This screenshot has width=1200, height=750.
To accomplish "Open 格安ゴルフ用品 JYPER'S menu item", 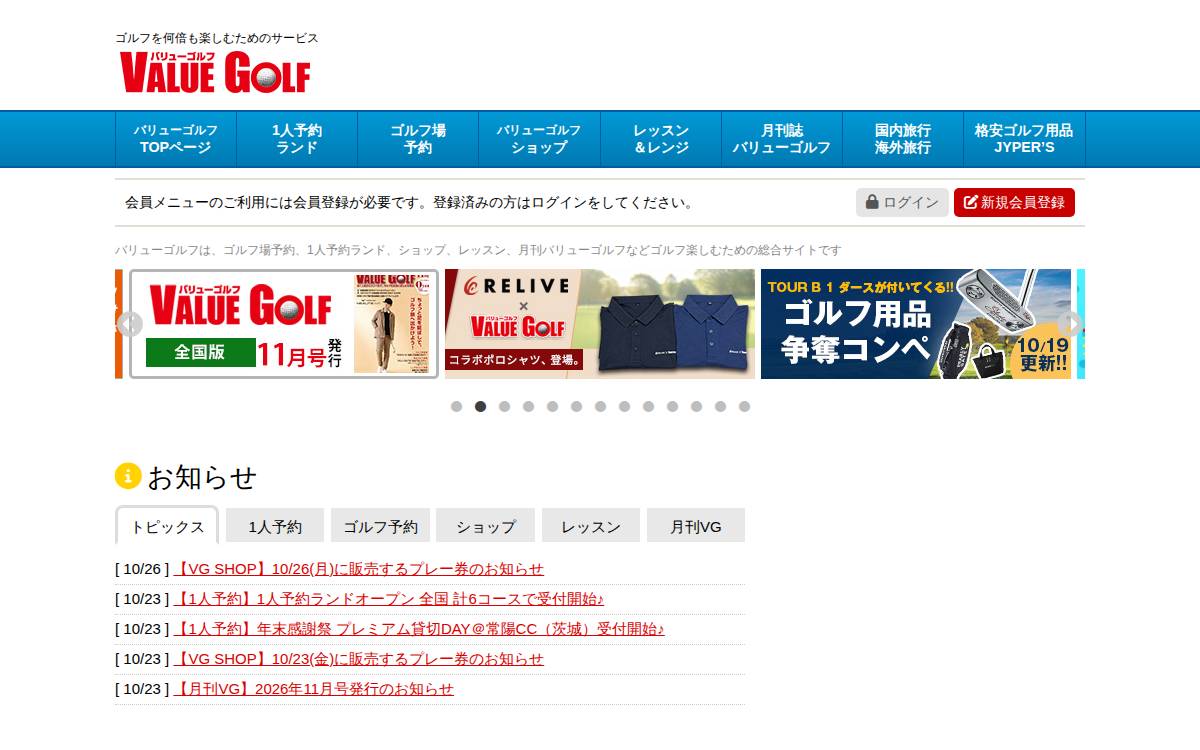I will (1024, 139).
